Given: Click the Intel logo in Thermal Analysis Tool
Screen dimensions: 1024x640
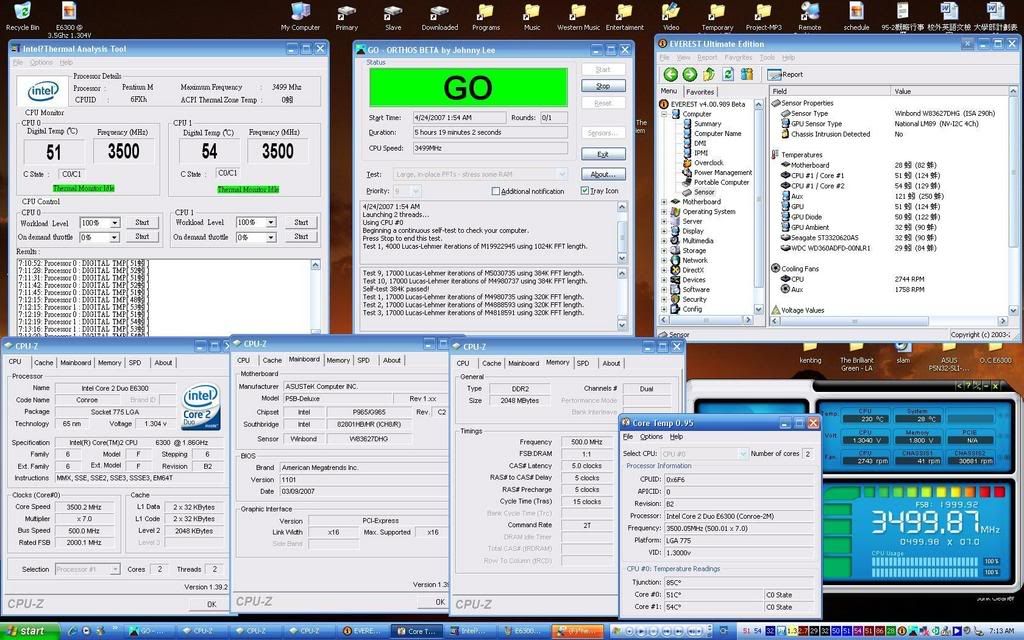Looking at the screenshot, I should (43, 93).
